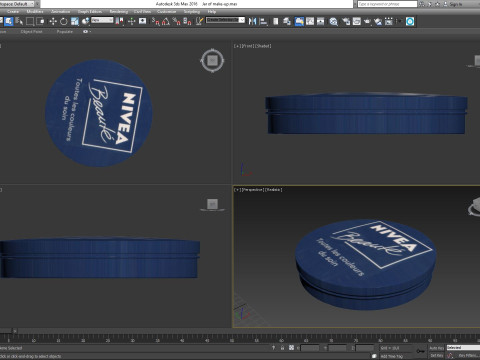Click Perspective viewport label

[252, 190]
